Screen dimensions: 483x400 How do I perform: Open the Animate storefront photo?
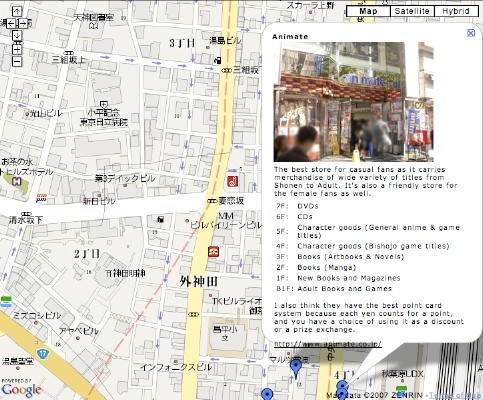[354, 102]
